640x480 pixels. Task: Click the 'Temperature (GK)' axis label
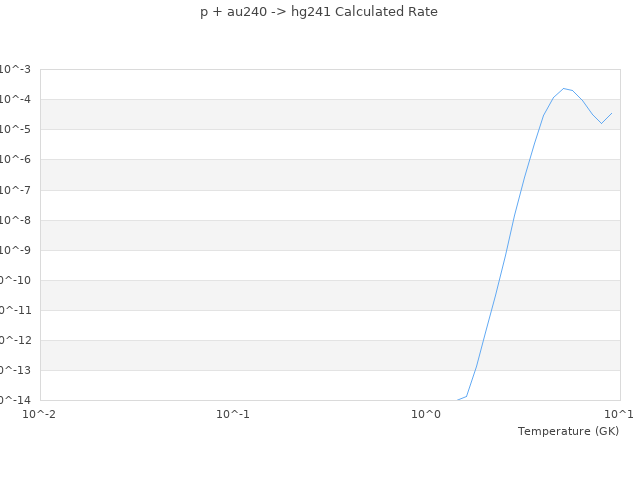[568, 431]
